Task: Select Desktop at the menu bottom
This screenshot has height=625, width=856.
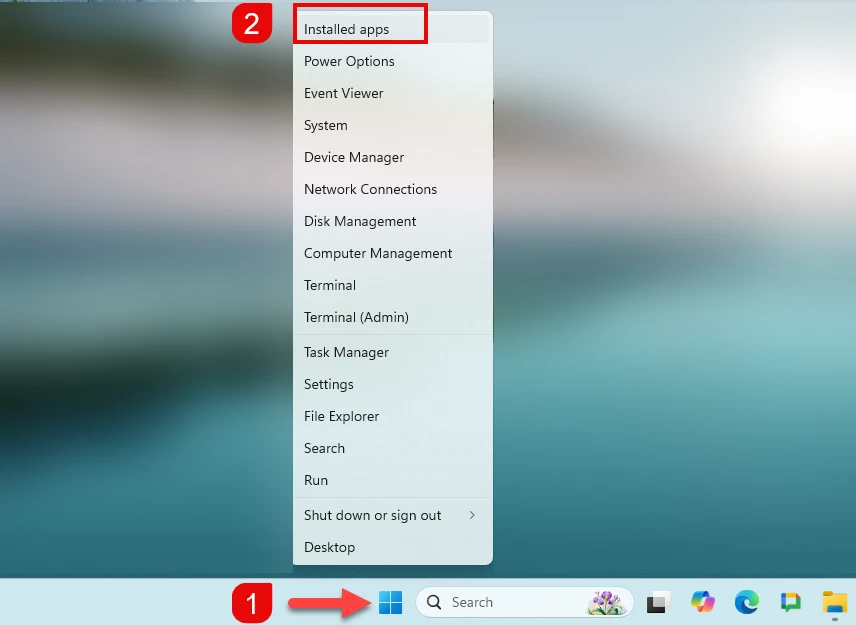Action: coord(393,547)
